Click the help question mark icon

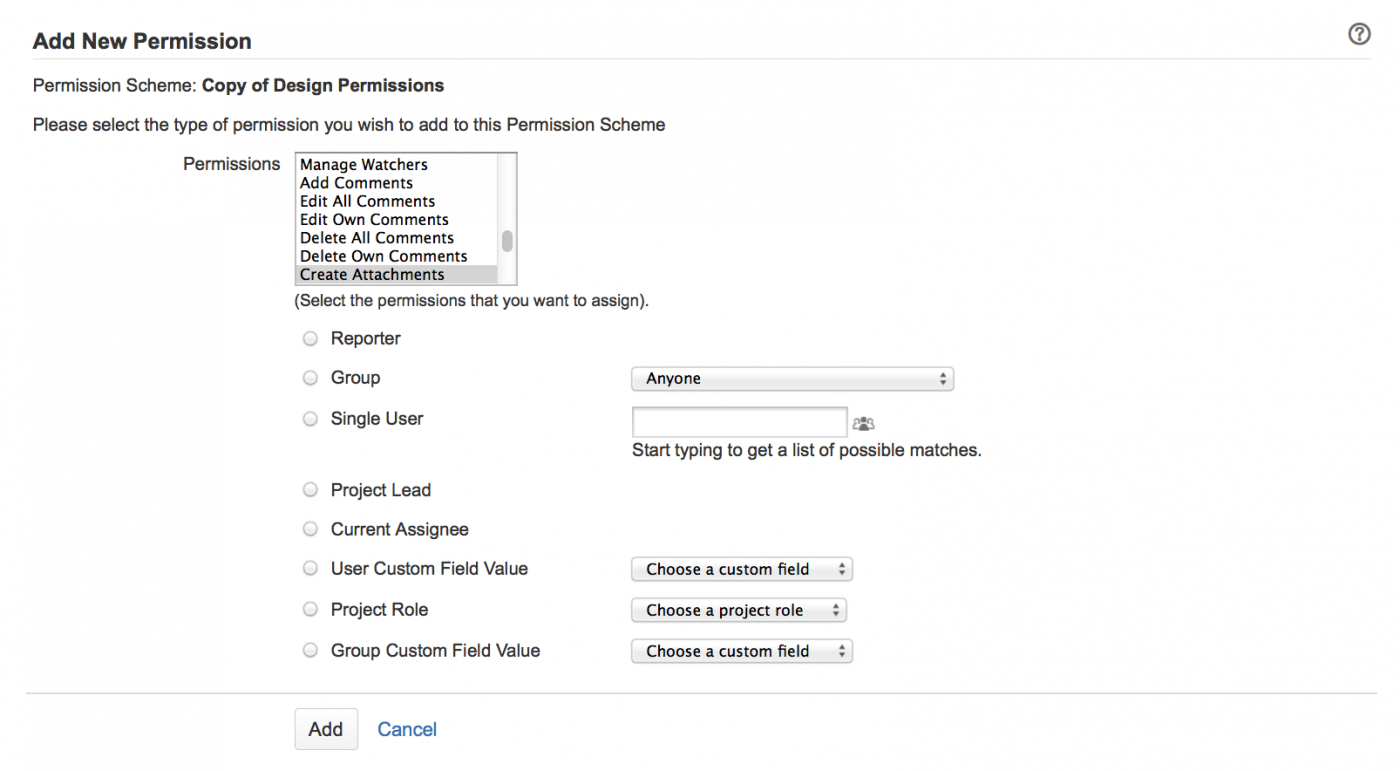pyautogui.click(x=1359, y=35)
